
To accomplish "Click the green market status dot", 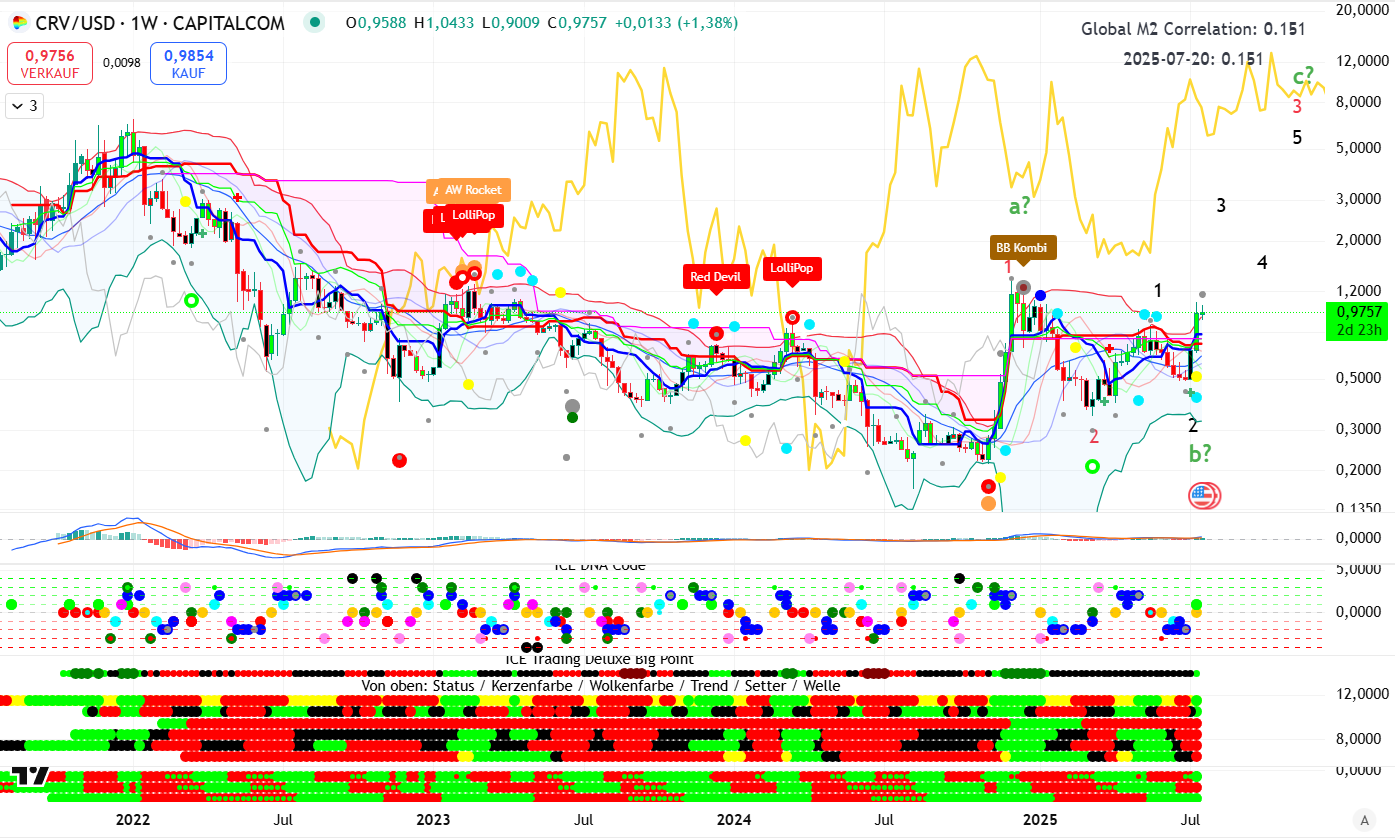I will coord(316,22).
